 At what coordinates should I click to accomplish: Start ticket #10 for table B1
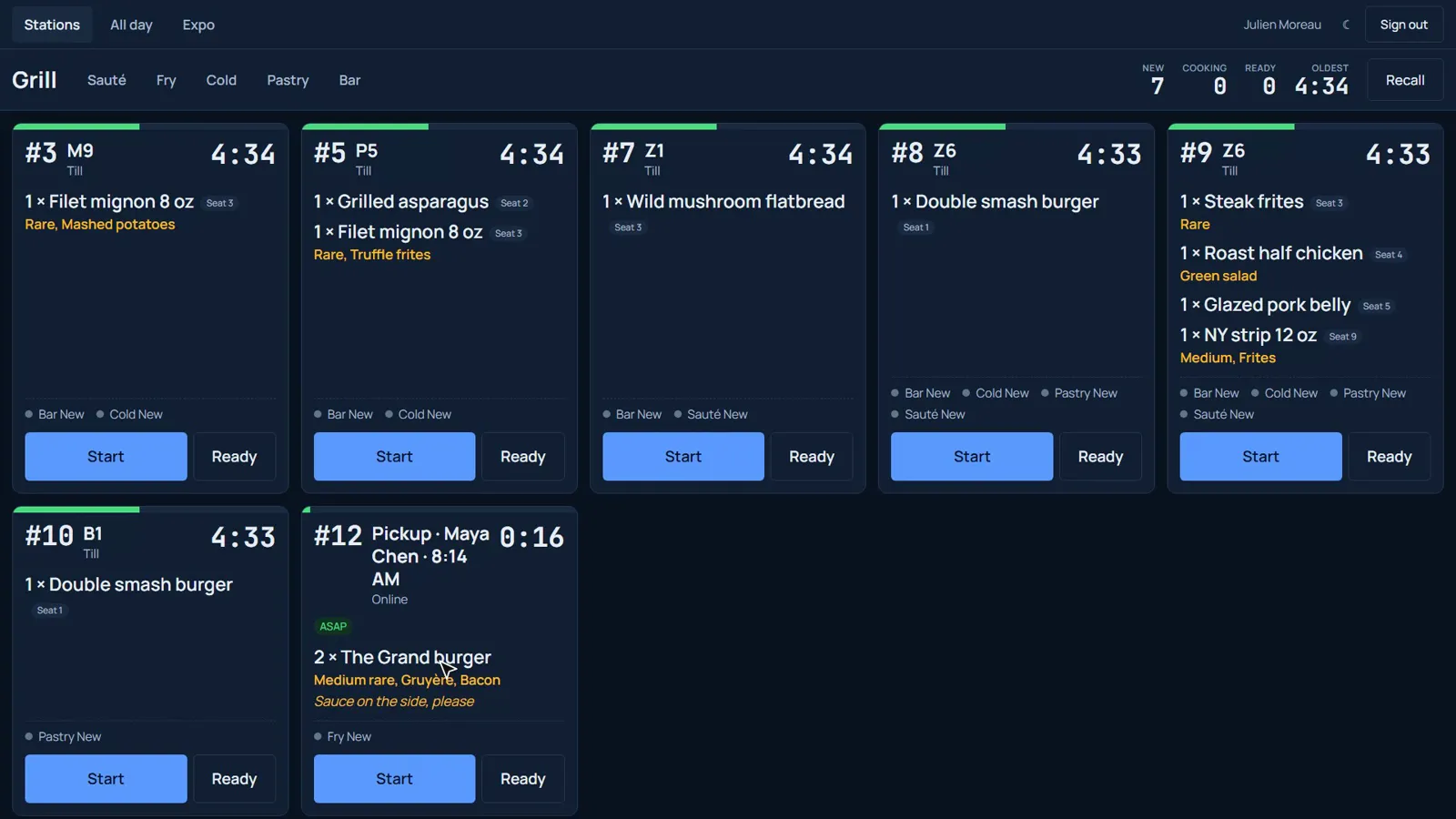[x=106, y=778]
